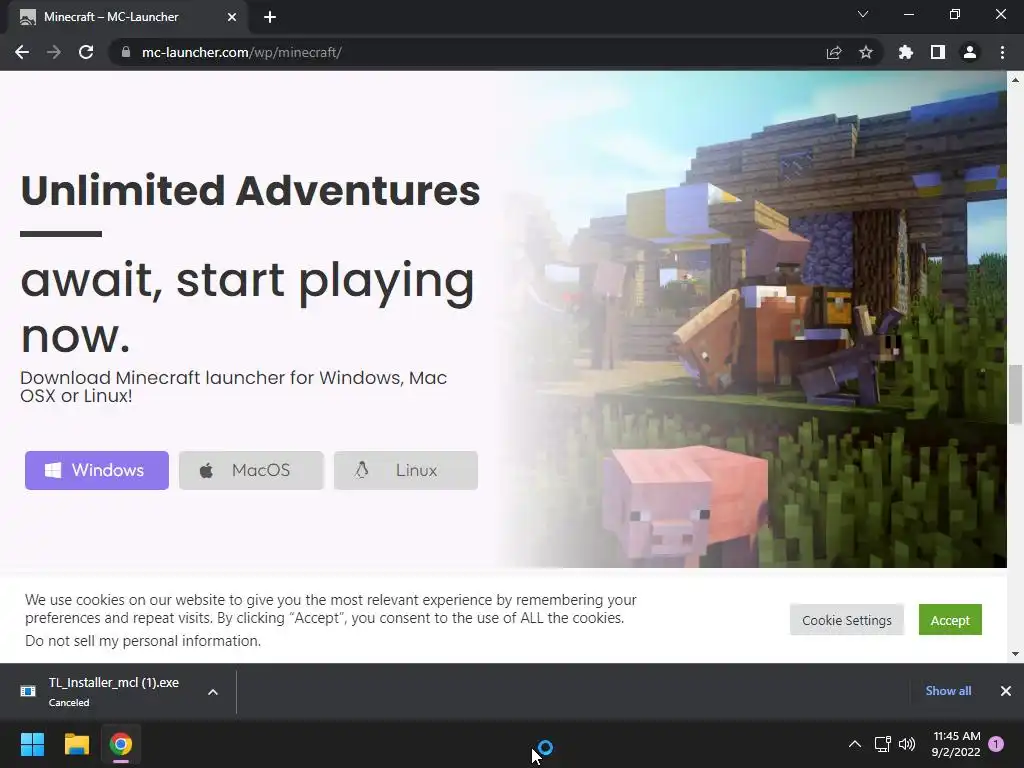This screenshot has width=1024, height=768.
Task: Click Show all downloads
Action: click(948, 691)
